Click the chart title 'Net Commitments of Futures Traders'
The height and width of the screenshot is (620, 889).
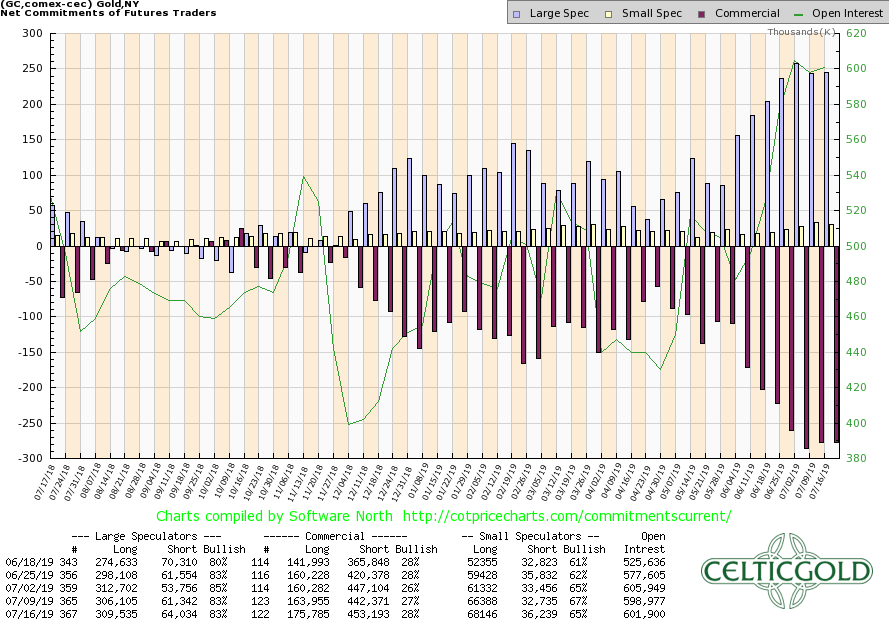(106, 12)
